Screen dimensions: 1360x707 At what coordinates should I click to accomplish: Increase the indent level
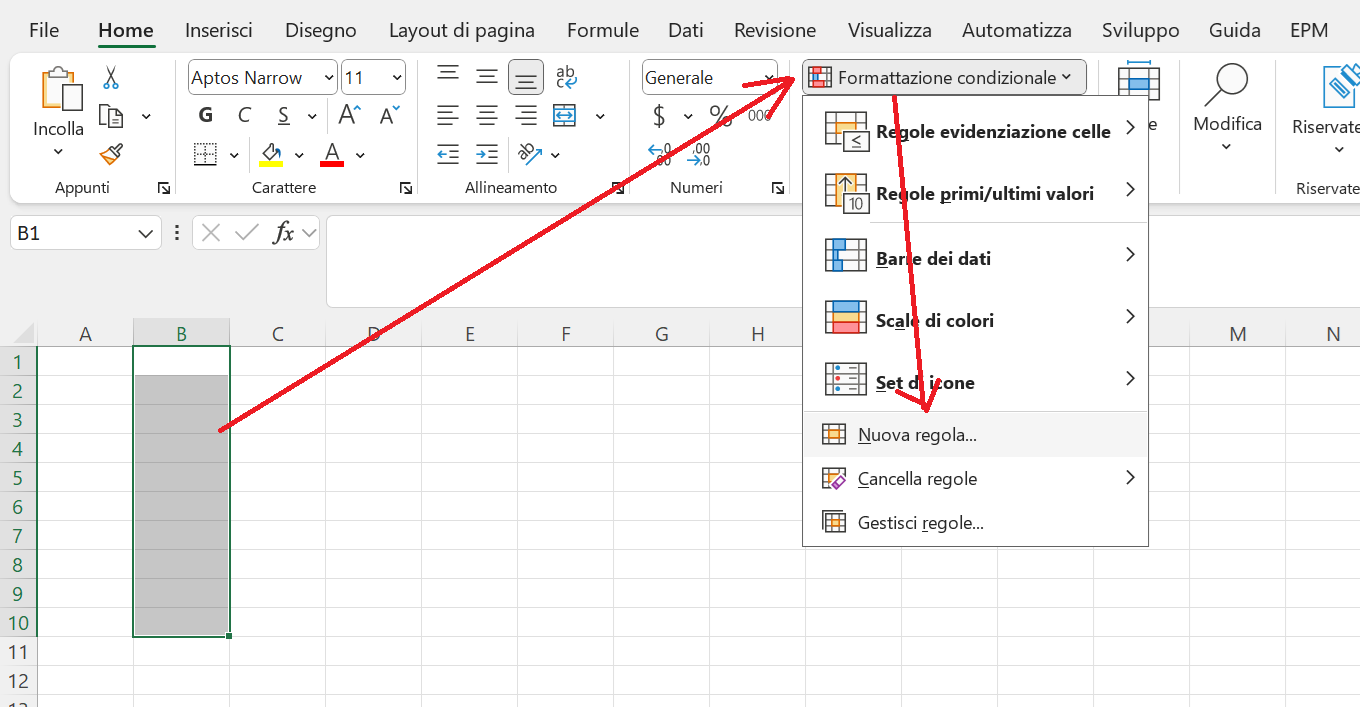pos(487,155)
